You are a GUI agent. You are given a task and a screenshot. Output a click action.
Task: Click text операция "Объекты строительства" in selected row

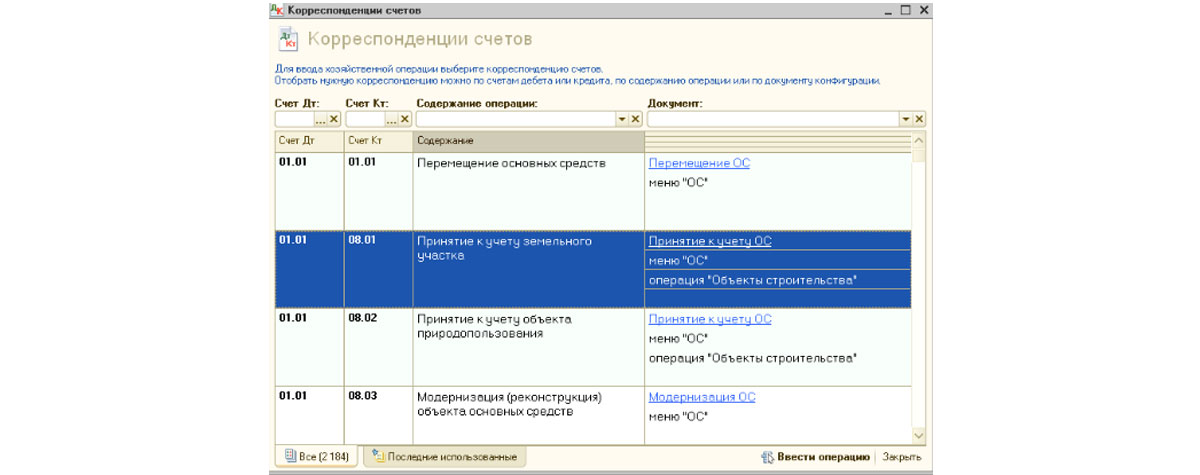752,280
